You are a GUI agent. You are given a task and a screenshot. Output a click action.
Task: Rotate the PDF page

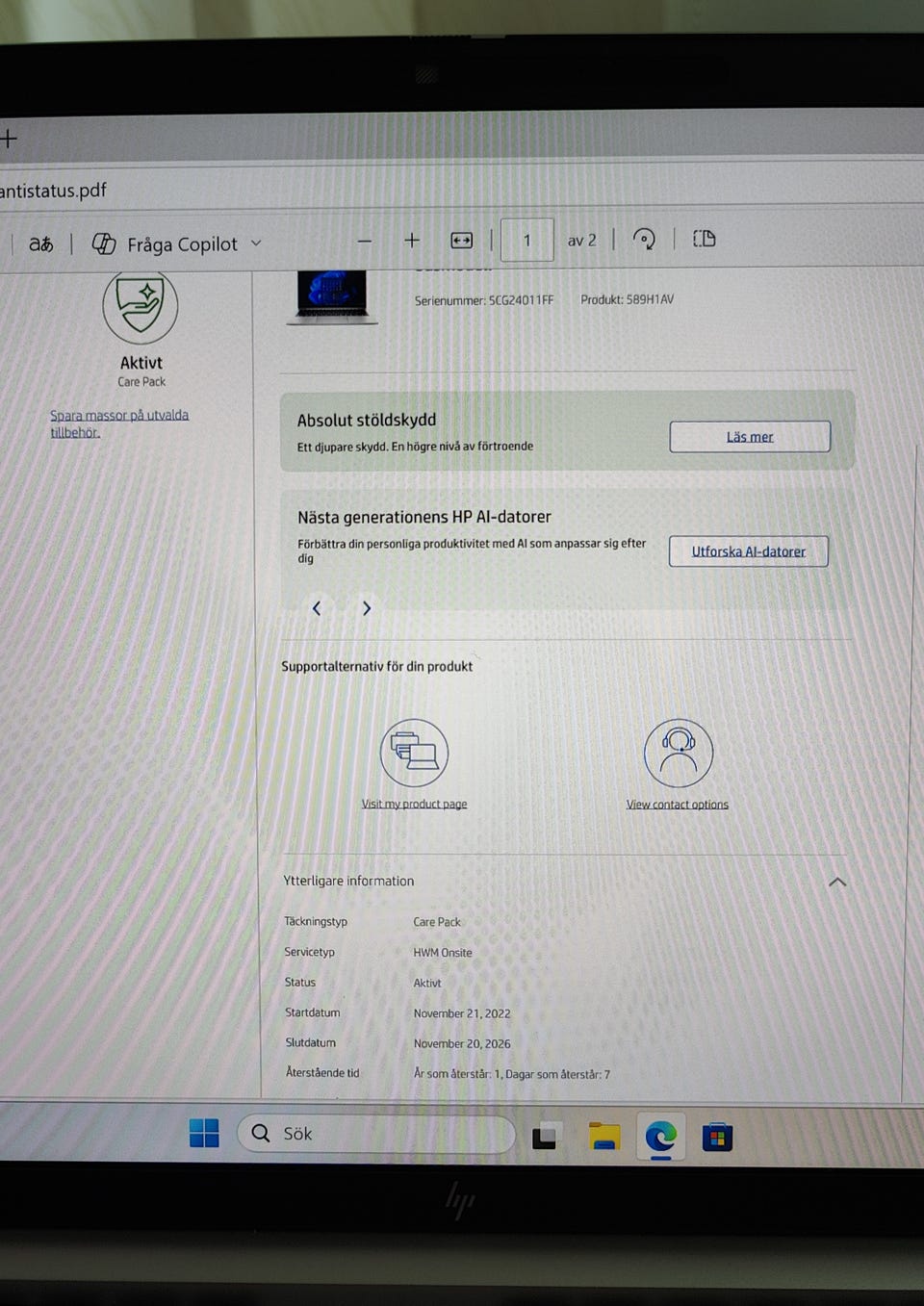coord(644,239)
